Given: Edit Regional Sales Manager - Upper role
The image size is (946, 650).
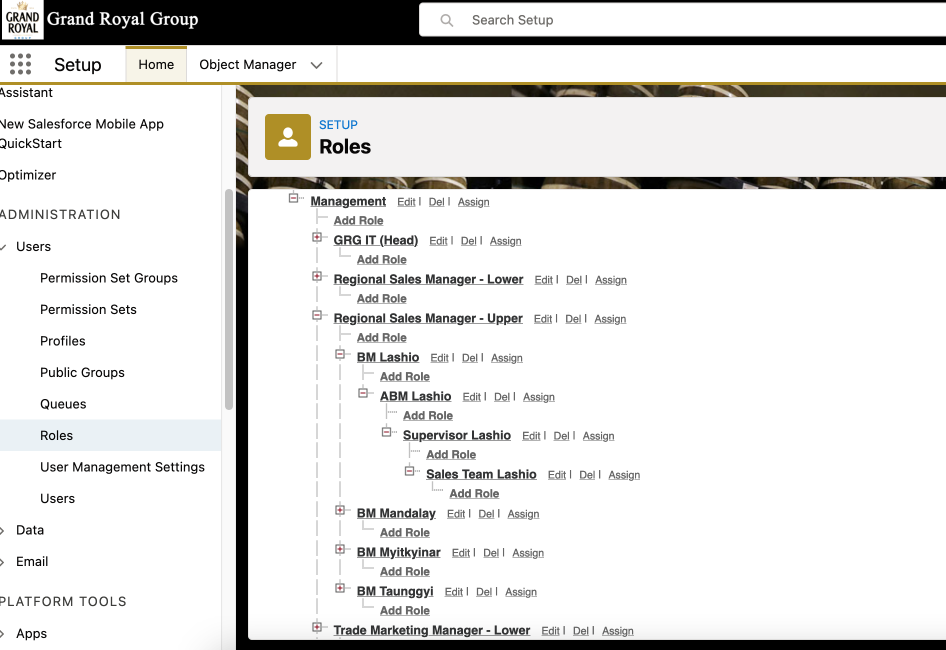Looking at the screenshot, I should [542, 319].
